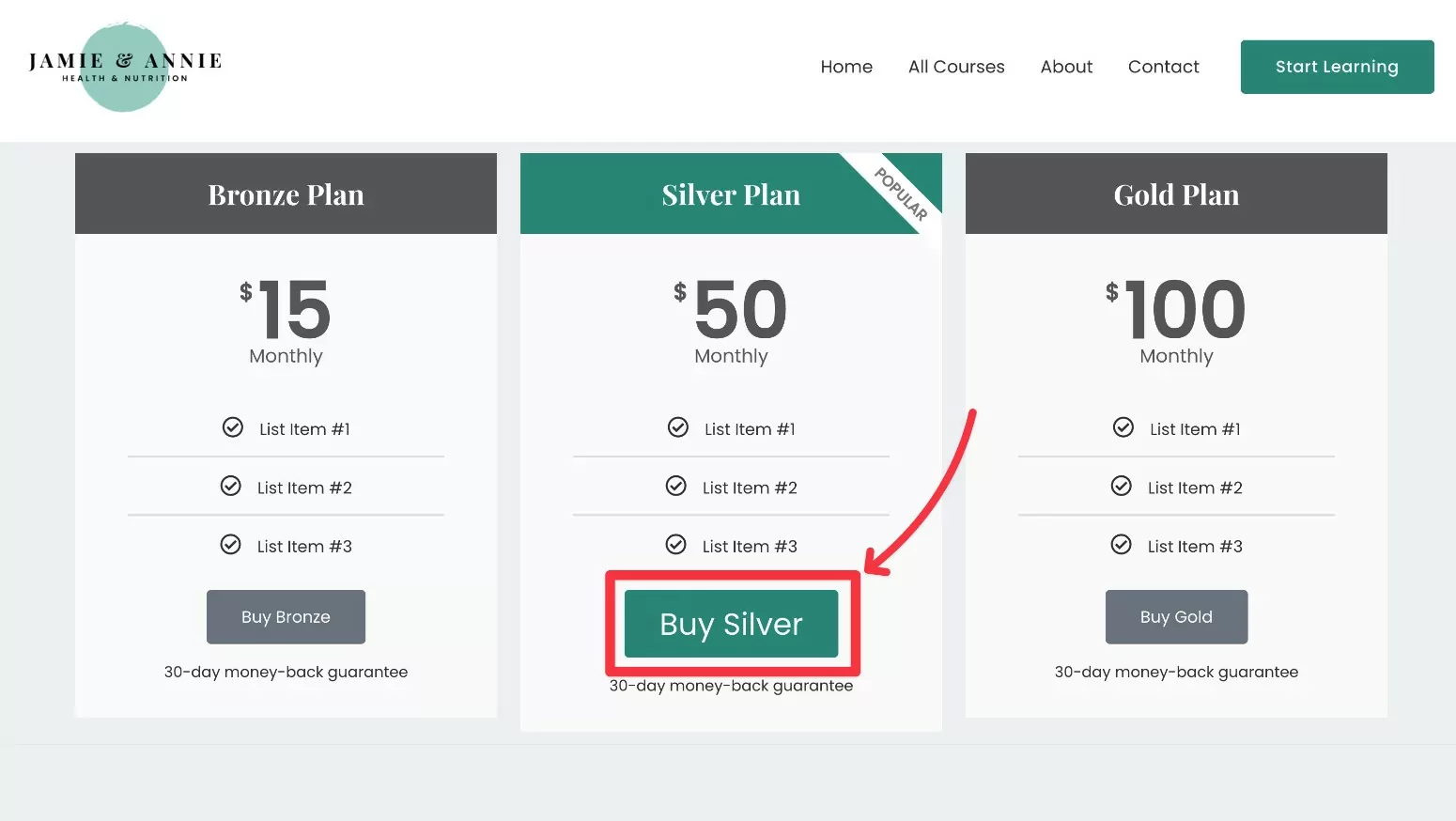Click the check icon beside Bronze List Item #1
1456x821 pixels.
coord(233,427)
